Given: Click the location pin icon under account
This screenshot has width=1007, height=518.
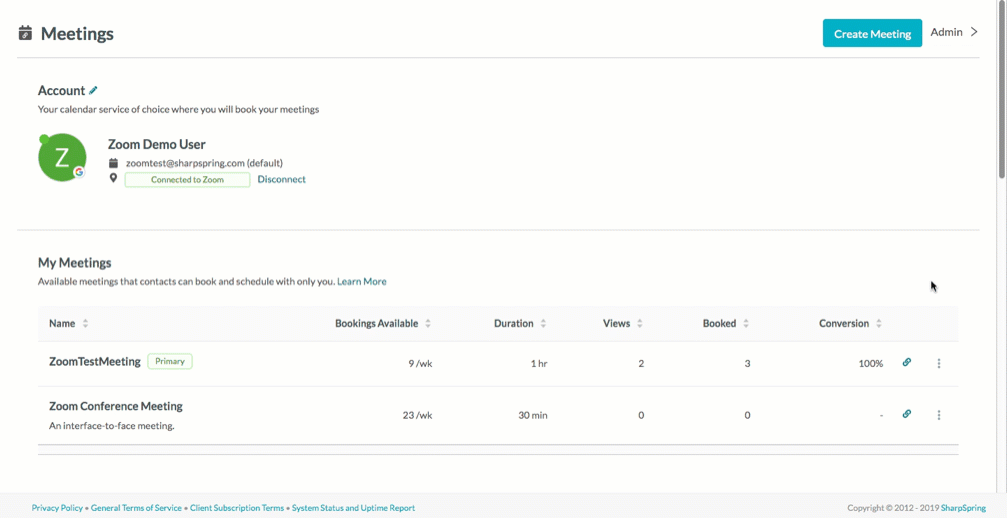Looking at the screenshot, I should (x=113, y=178).
